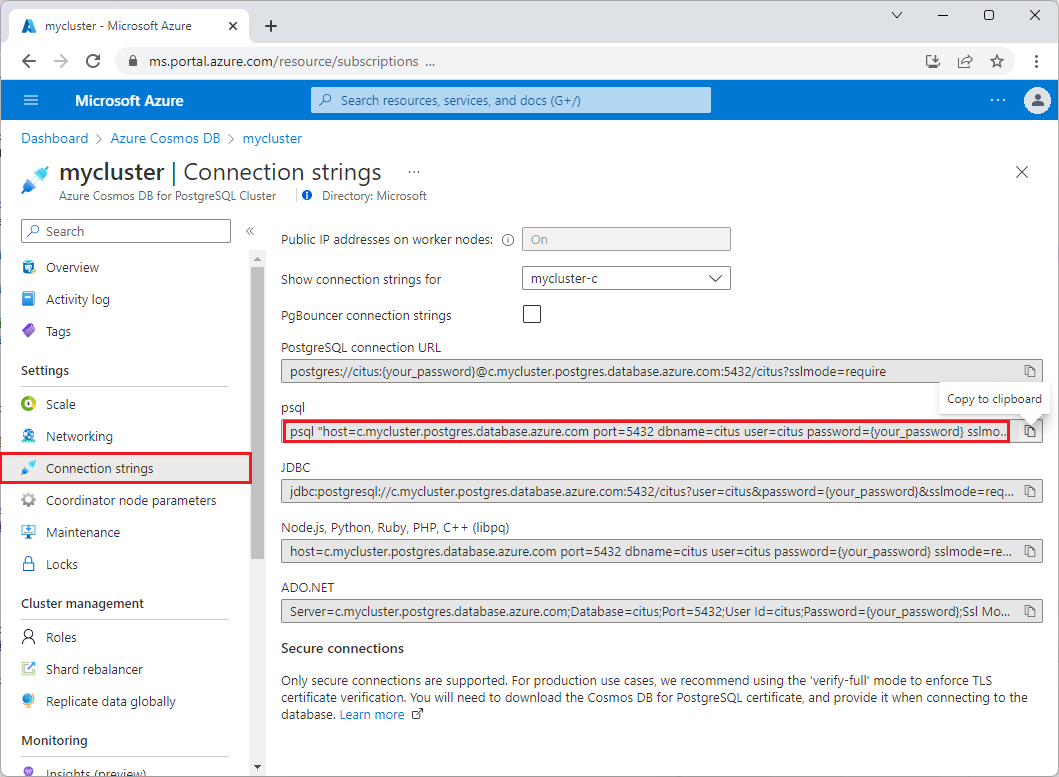Screen dimensions: 1059x777
Task: Select Replicate data globally
Action: tap(108, 701)
